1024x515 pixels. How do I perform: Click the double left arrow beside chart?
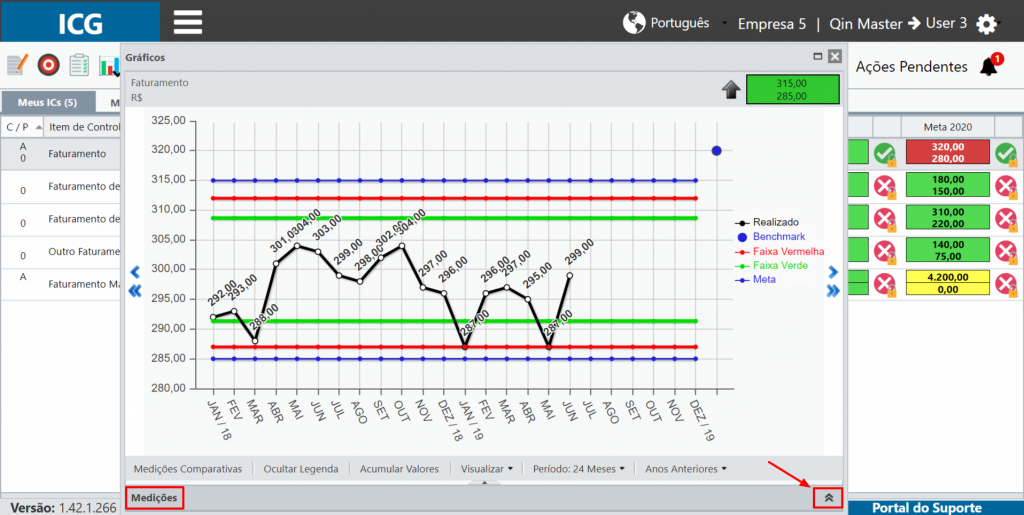point(135,291)
